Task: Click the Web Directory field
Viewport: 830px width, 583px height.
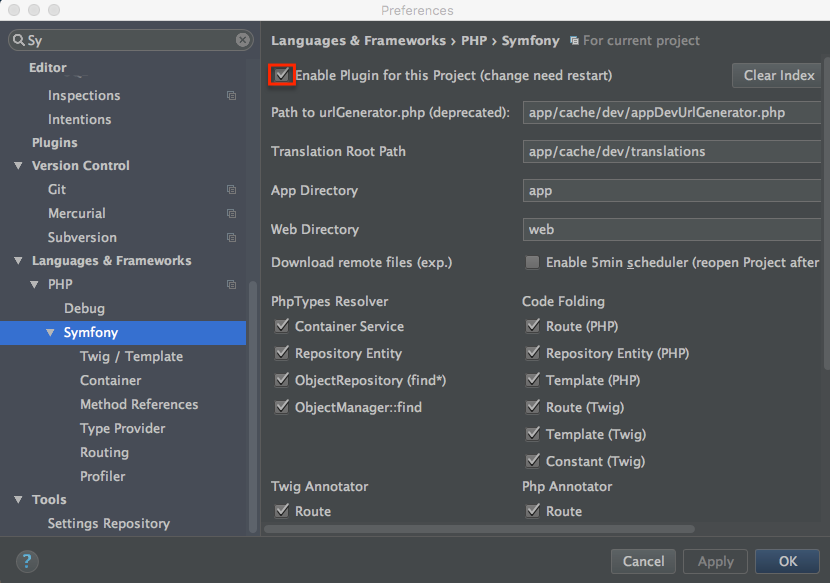Action: click(x=672, y=229)
